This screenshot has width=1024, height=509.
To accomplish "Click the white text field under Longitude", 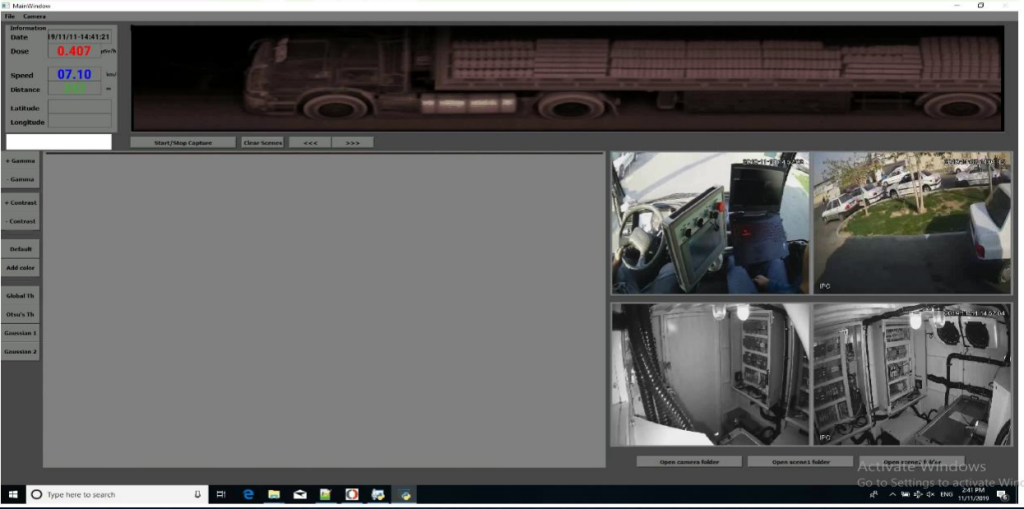I will pos(59,141).
